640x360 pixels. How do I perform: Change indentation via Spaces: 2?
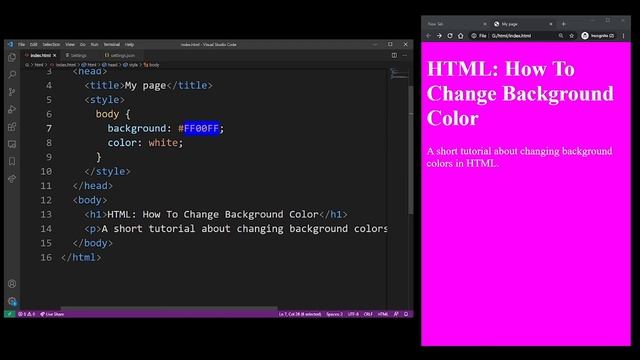[334, 314]
